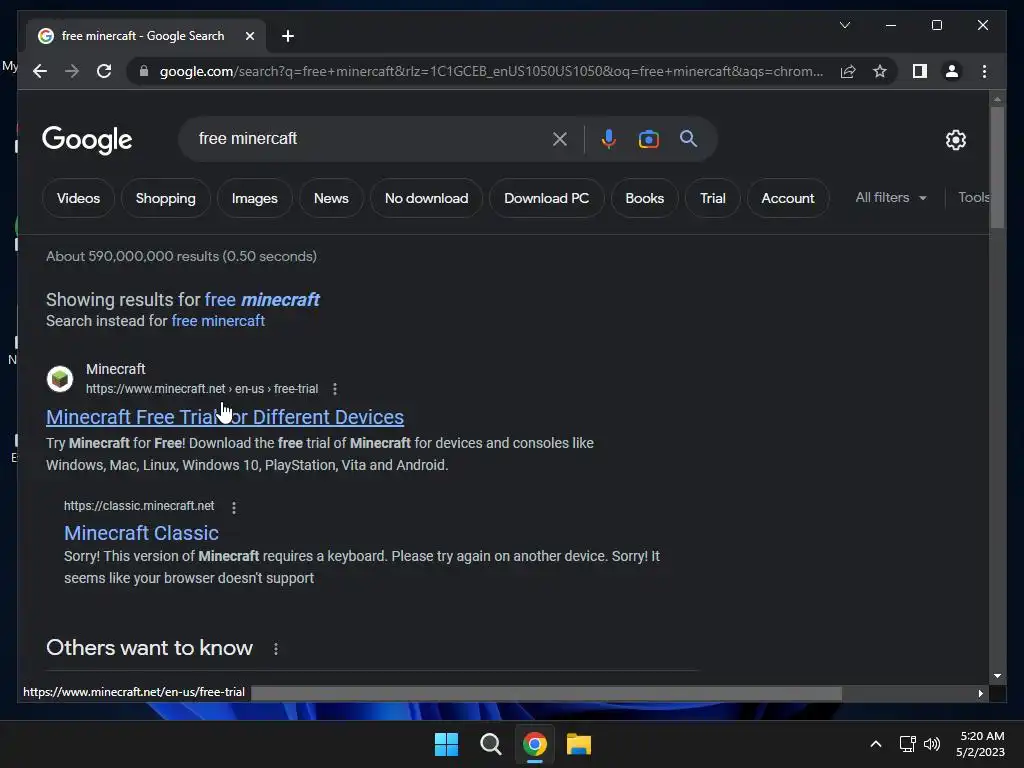1024x768 pixels.
Task: Submit the search with the magnifier icon
Action: (x=688, y=138)
